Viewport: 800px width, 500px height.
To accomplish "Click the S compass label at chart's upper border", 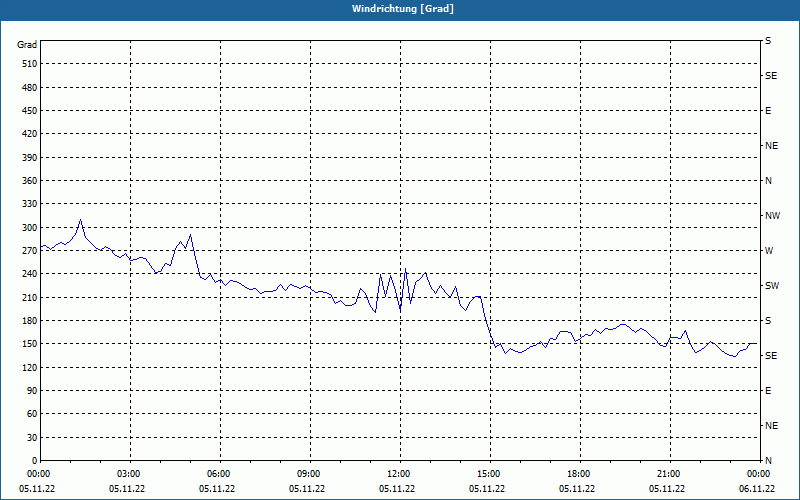I will [x=768, y=41].
